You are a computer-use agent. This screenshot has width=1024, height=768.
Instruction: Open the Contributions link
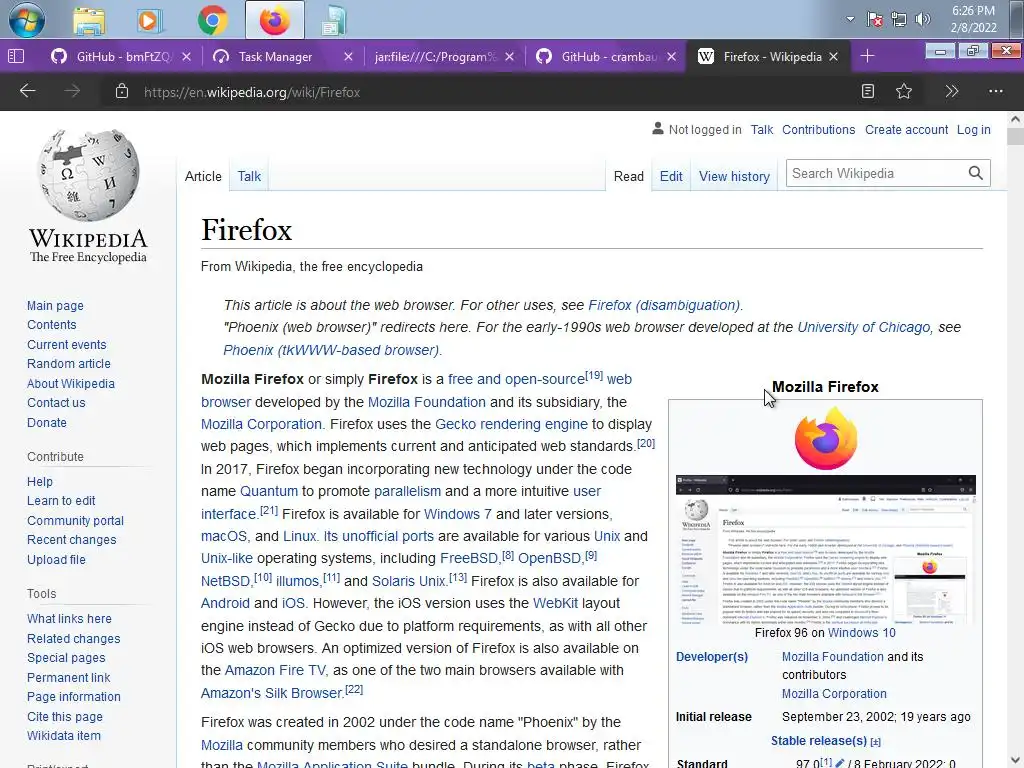point(818,130)
